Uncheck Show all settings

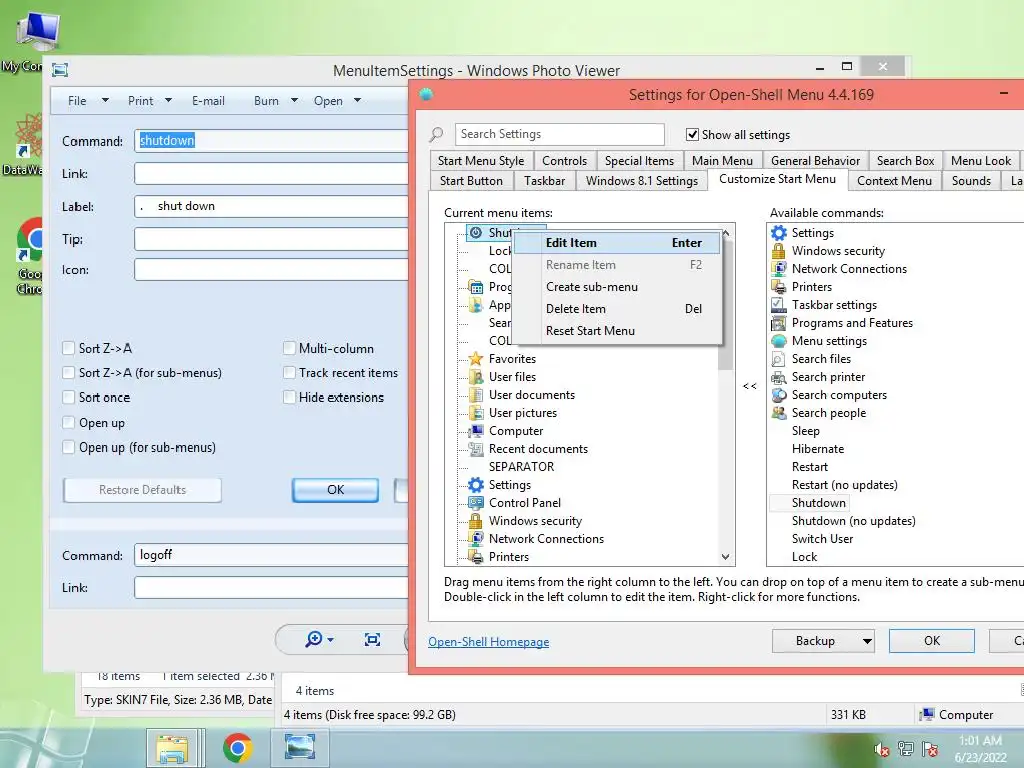pos(692,135)
